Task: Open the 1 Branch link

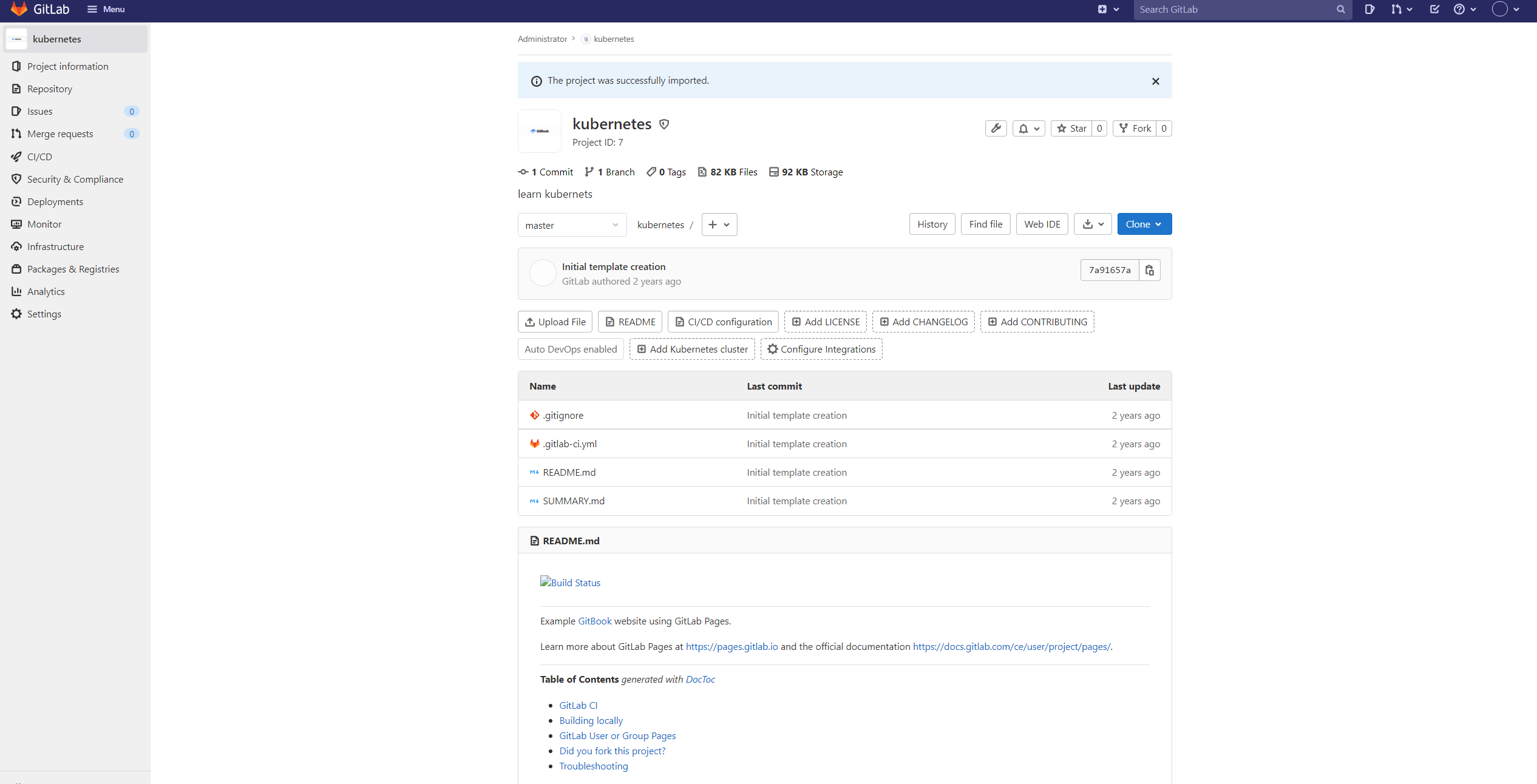Action: pyautogui.click(x=609, y=172)
